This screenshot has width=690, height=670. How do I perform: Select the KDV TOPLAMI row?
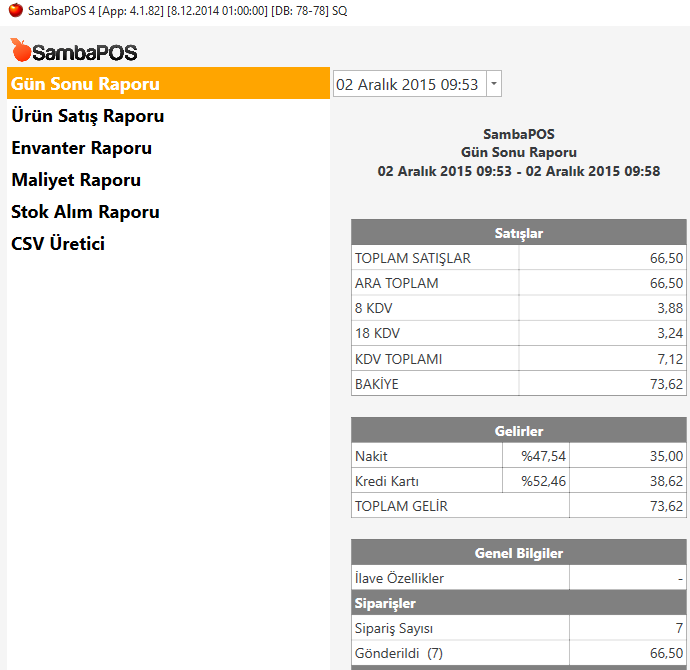tap(435, 359)
